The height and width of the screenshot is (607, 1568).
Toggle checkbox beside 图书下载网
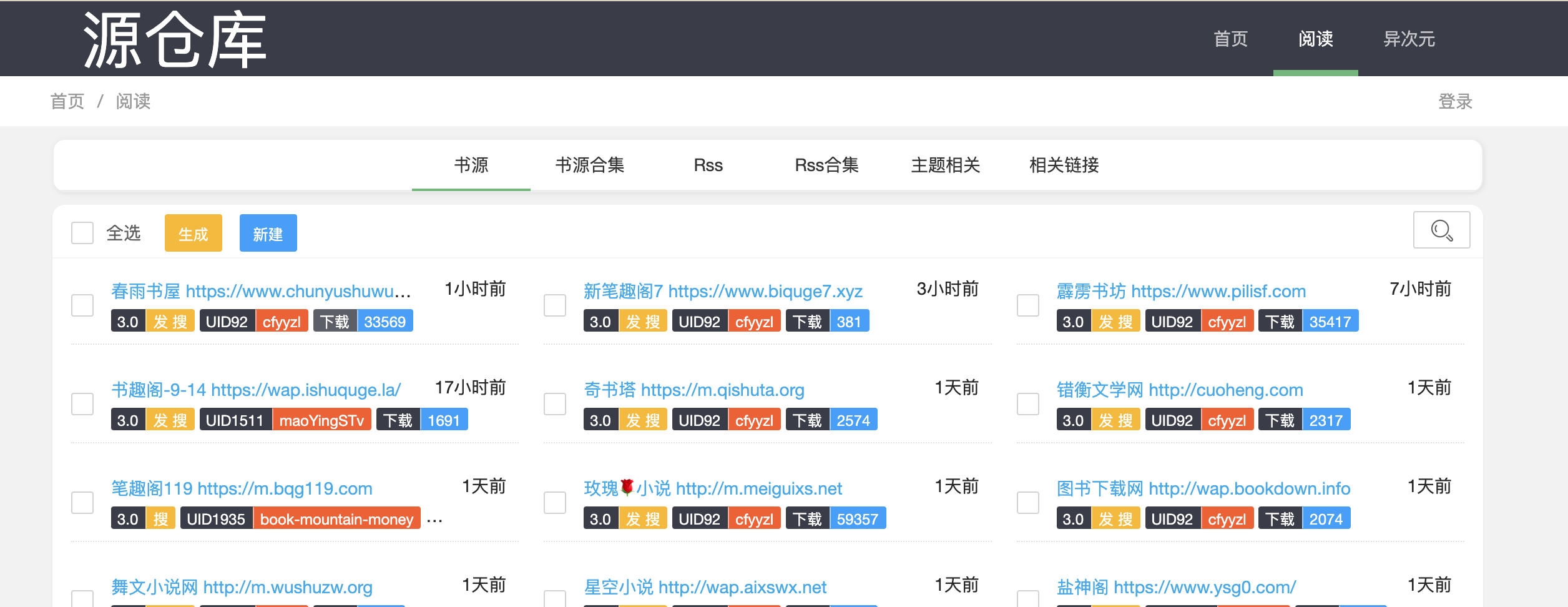click(1028, 503)
